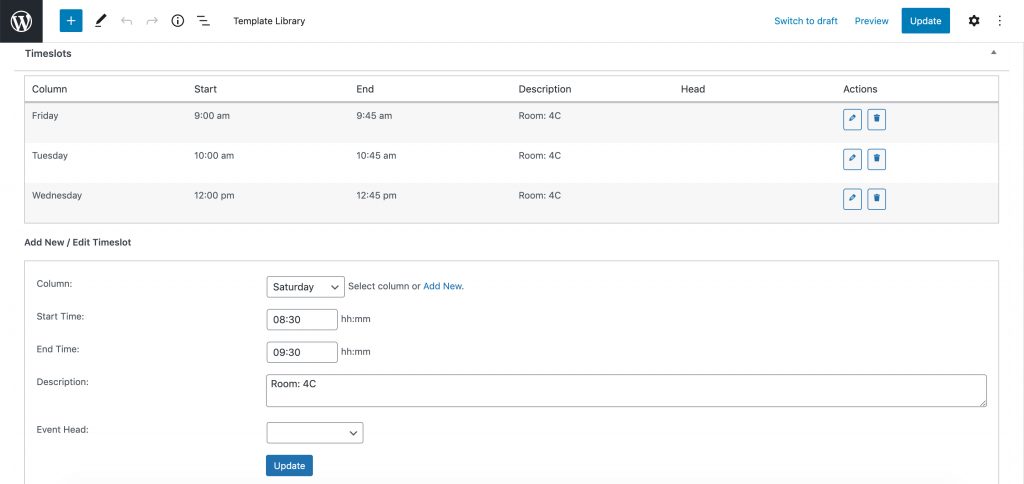The image size is (1024, 484).
Task: Edit the Wednesday timeslot pencil icon
Action: point(852,199)
